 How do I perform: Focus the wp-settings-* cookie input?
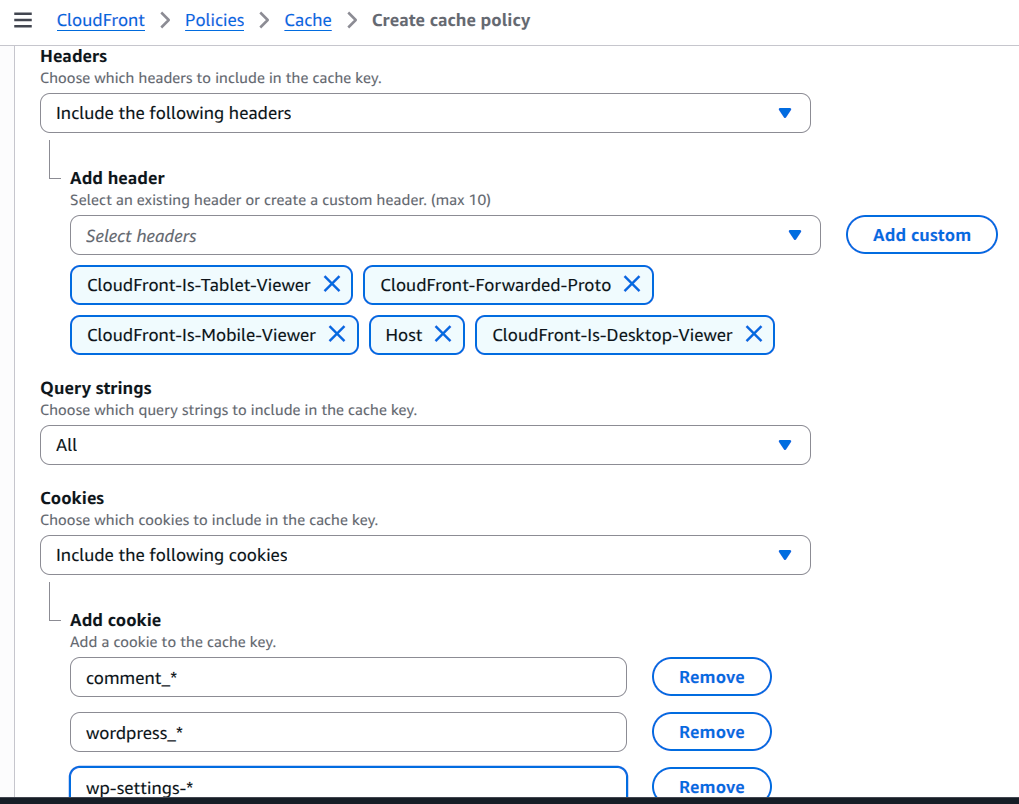(348, 785)
